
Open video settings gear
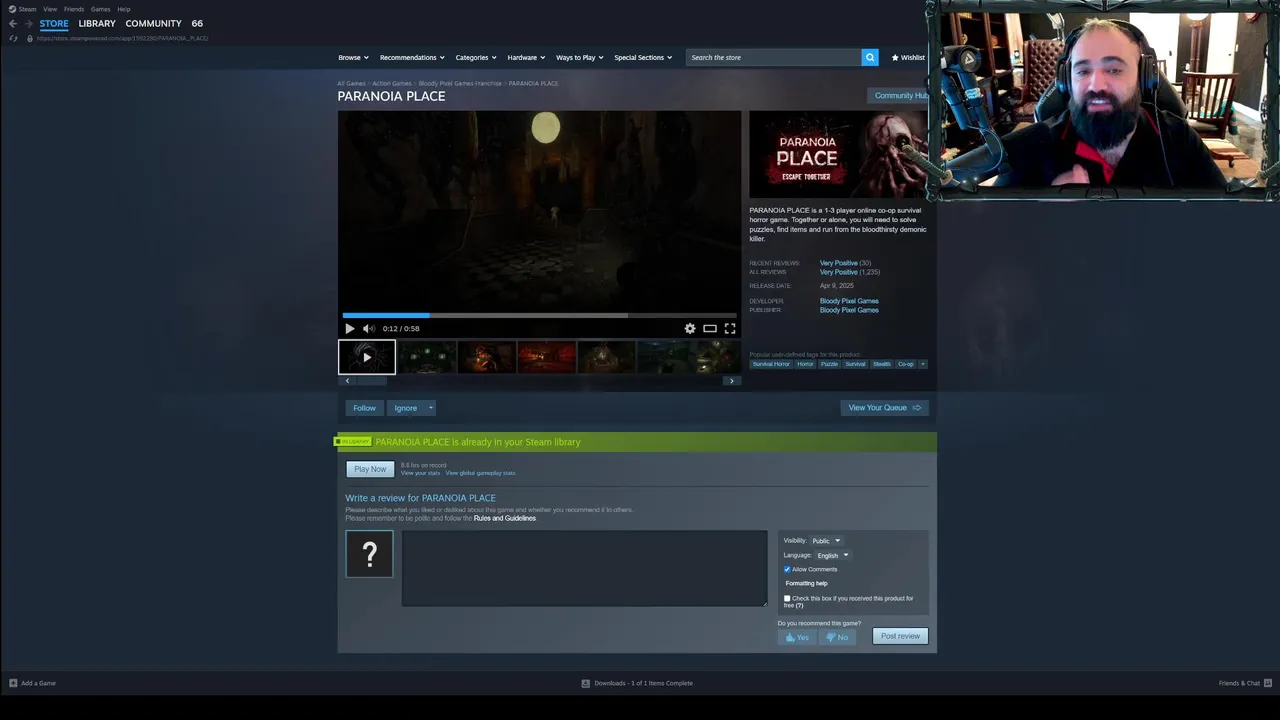tap(690, 328)
